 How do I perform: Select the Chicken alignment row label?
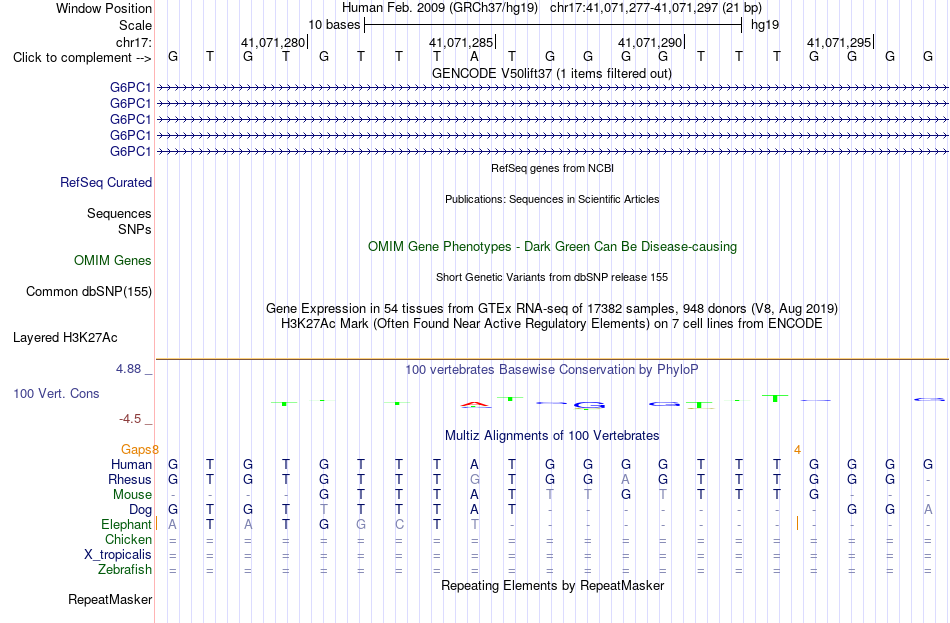point(128,539)
